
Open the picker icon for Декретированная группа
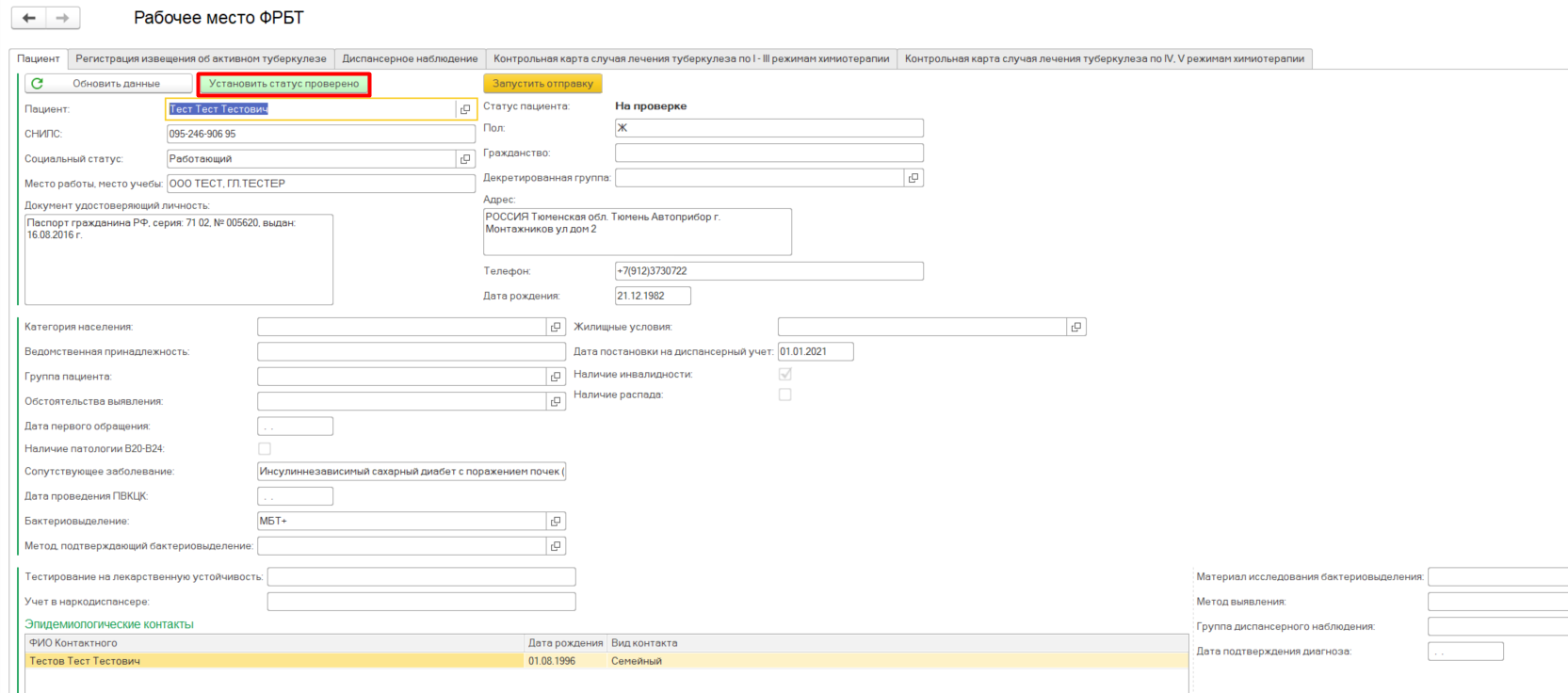pos(913,178)
